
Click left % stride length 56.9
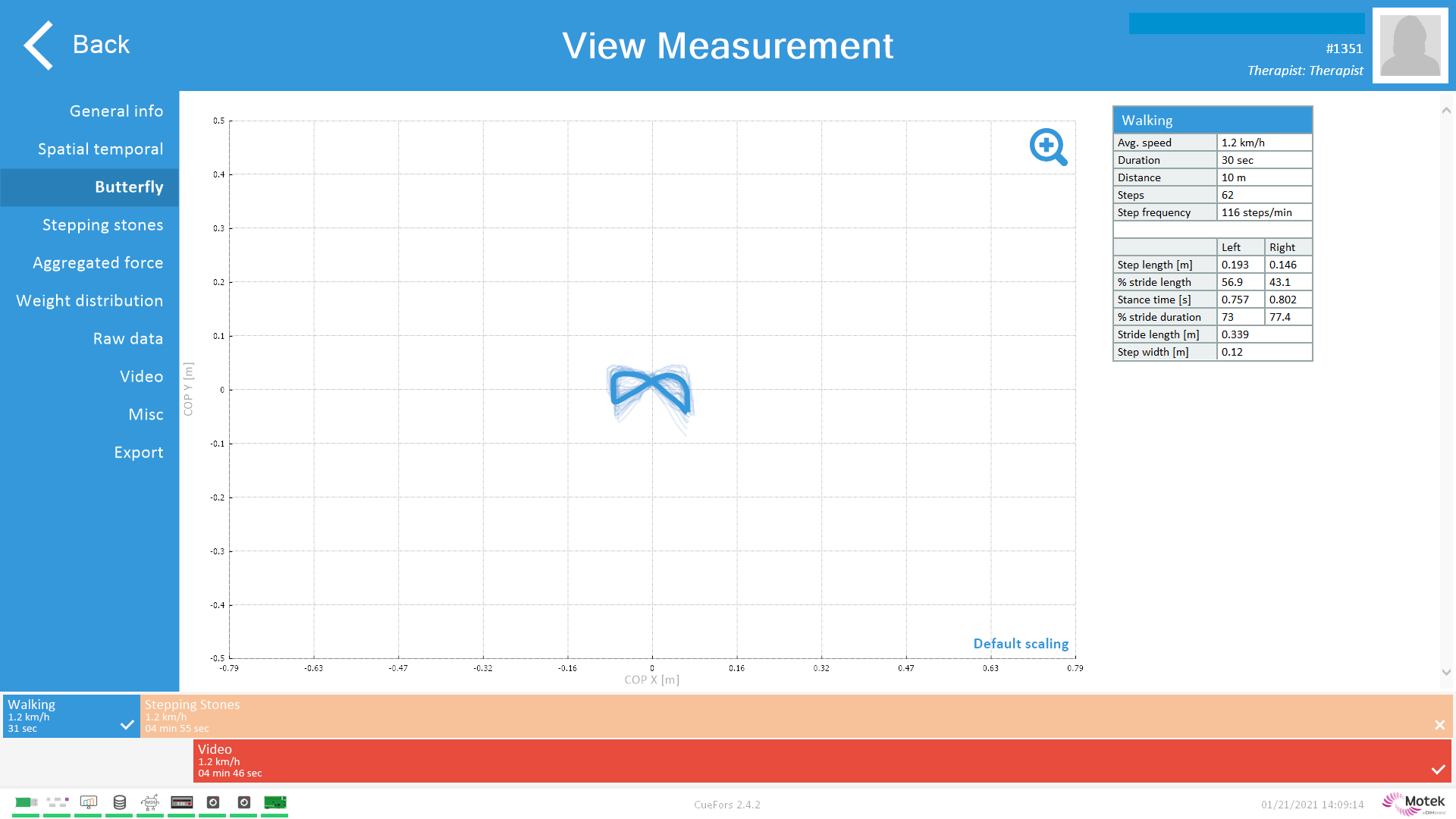(1241, 282)
